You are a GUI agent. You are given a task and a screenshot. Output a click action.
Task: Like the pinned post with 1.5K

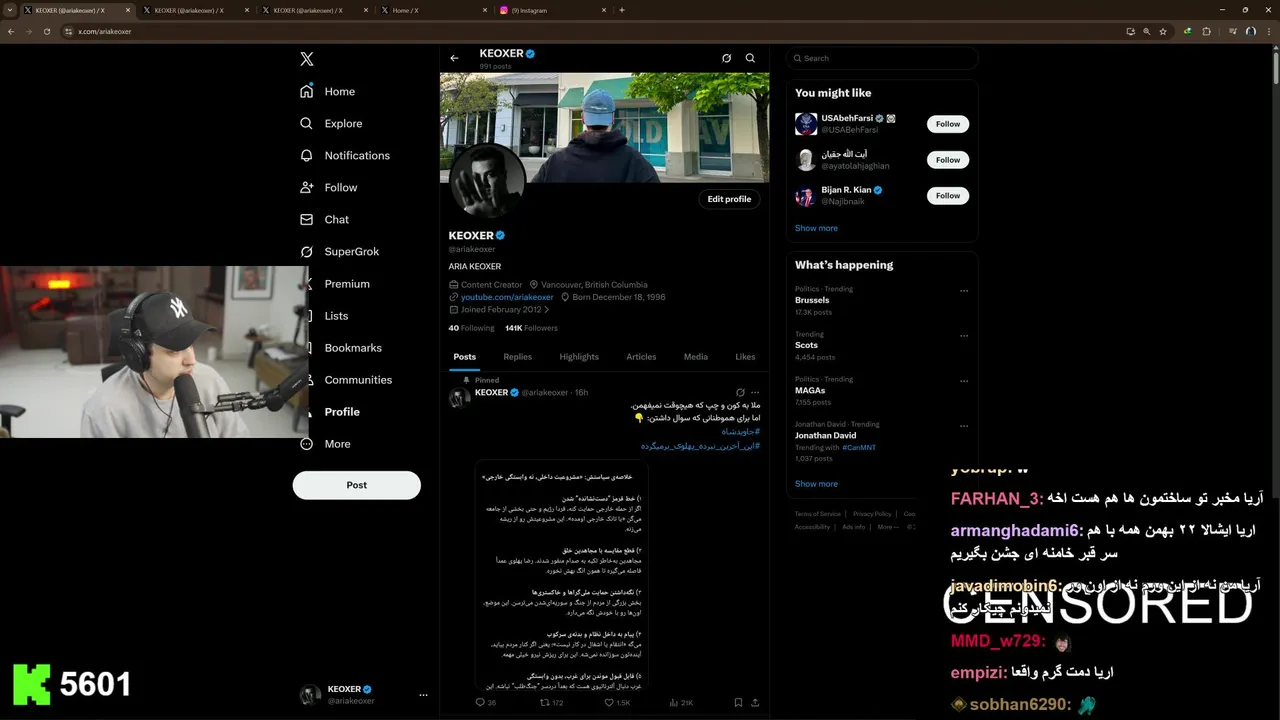pyautogui.click(x=617, y=703)
